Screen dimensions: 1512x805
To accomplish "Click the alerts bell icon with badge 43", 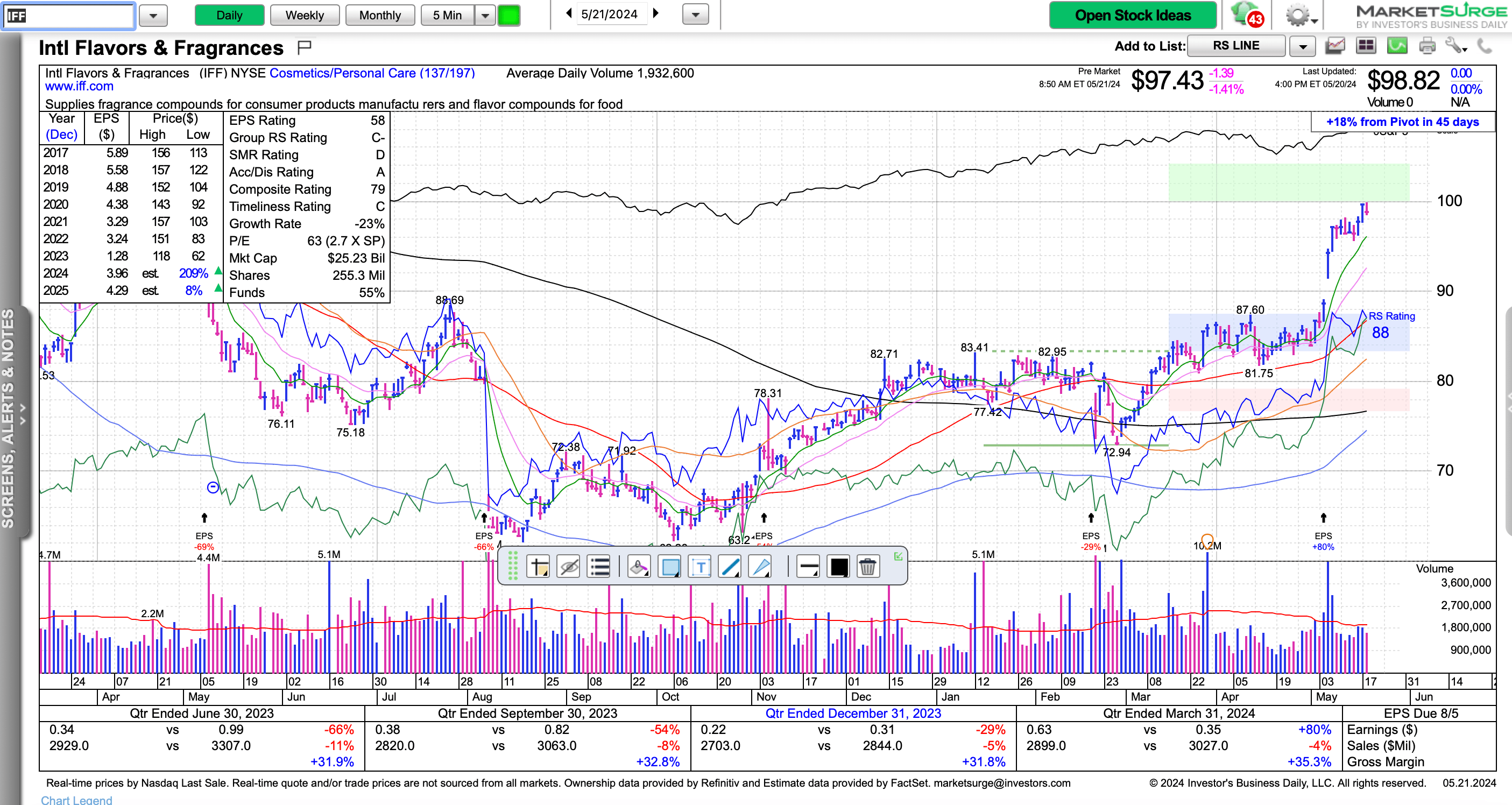I will (1246, 15).
